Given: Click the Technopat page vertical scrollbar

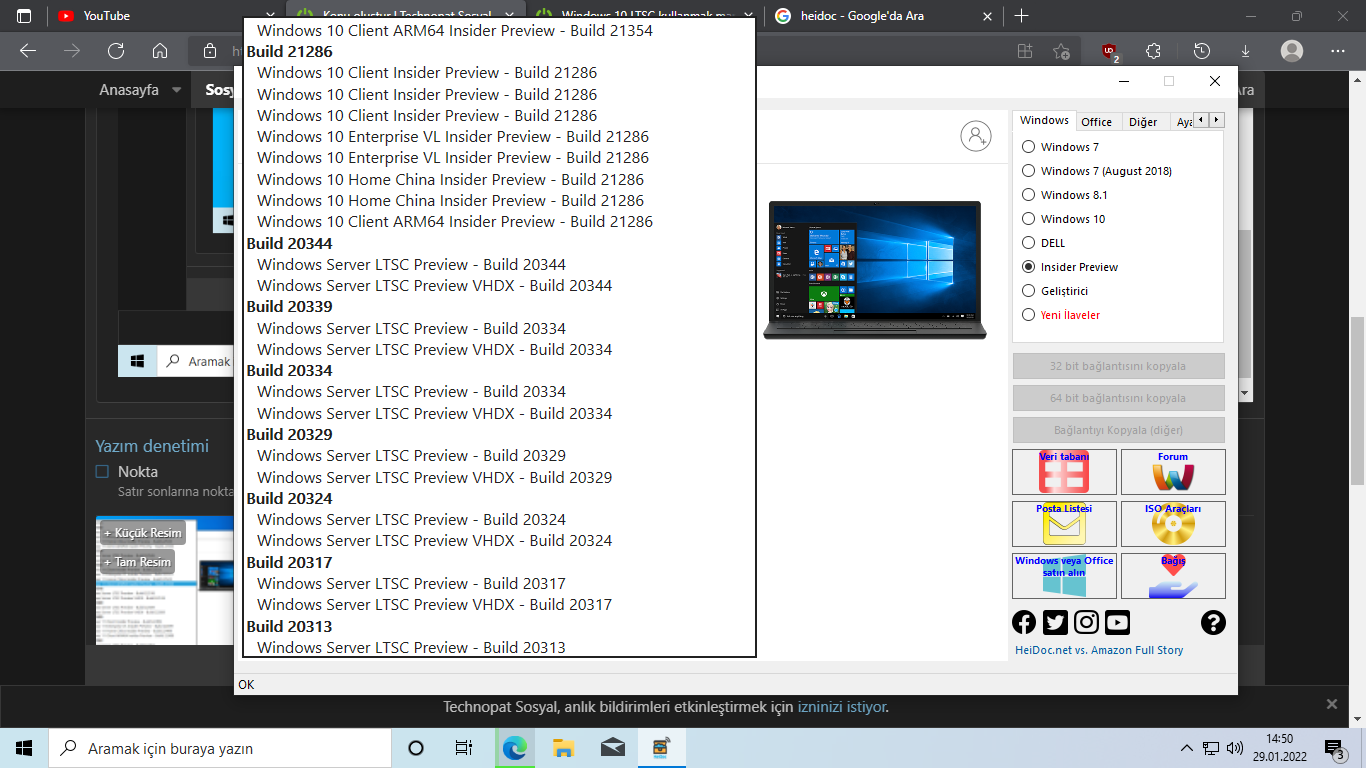Looking at the screenshot, I should 1357,399.
